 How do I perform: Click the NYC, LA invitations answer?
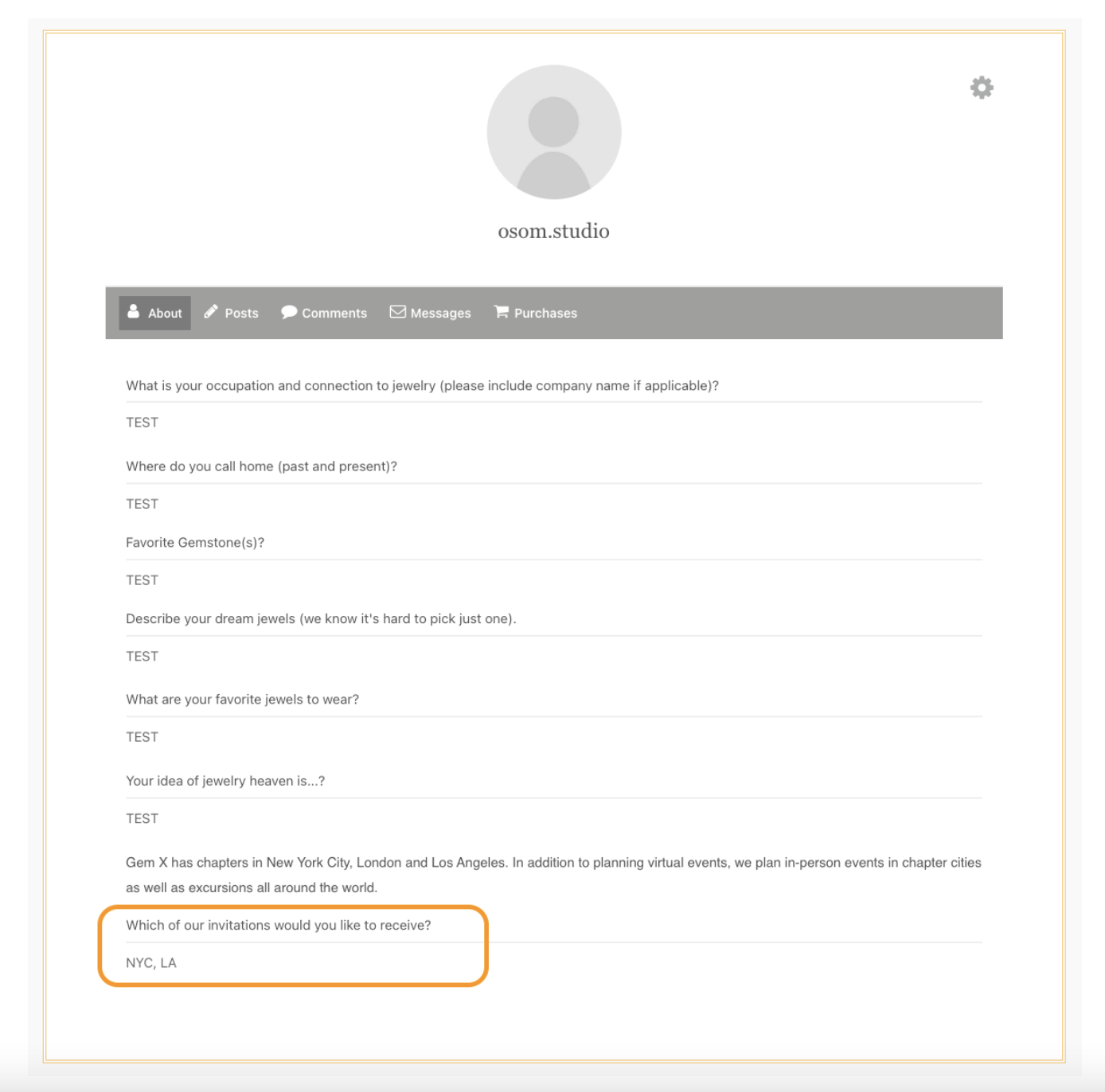(151, 963)
